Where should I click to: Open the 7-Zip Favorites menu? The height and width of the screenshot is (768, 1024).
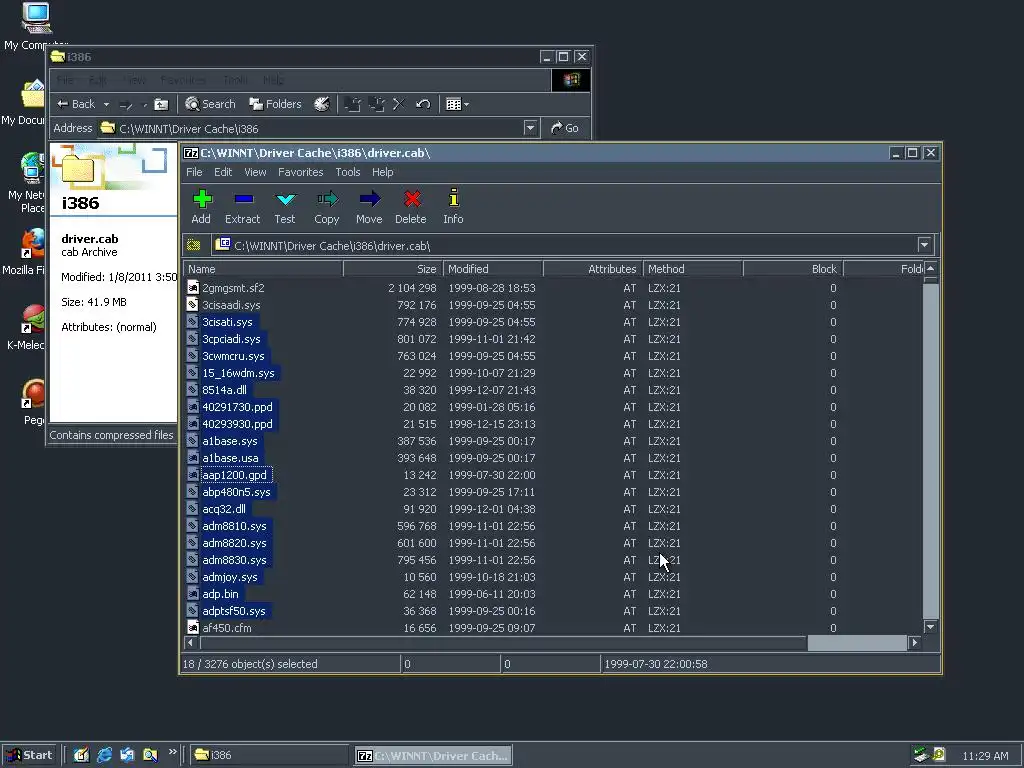(x=300, y=172)
